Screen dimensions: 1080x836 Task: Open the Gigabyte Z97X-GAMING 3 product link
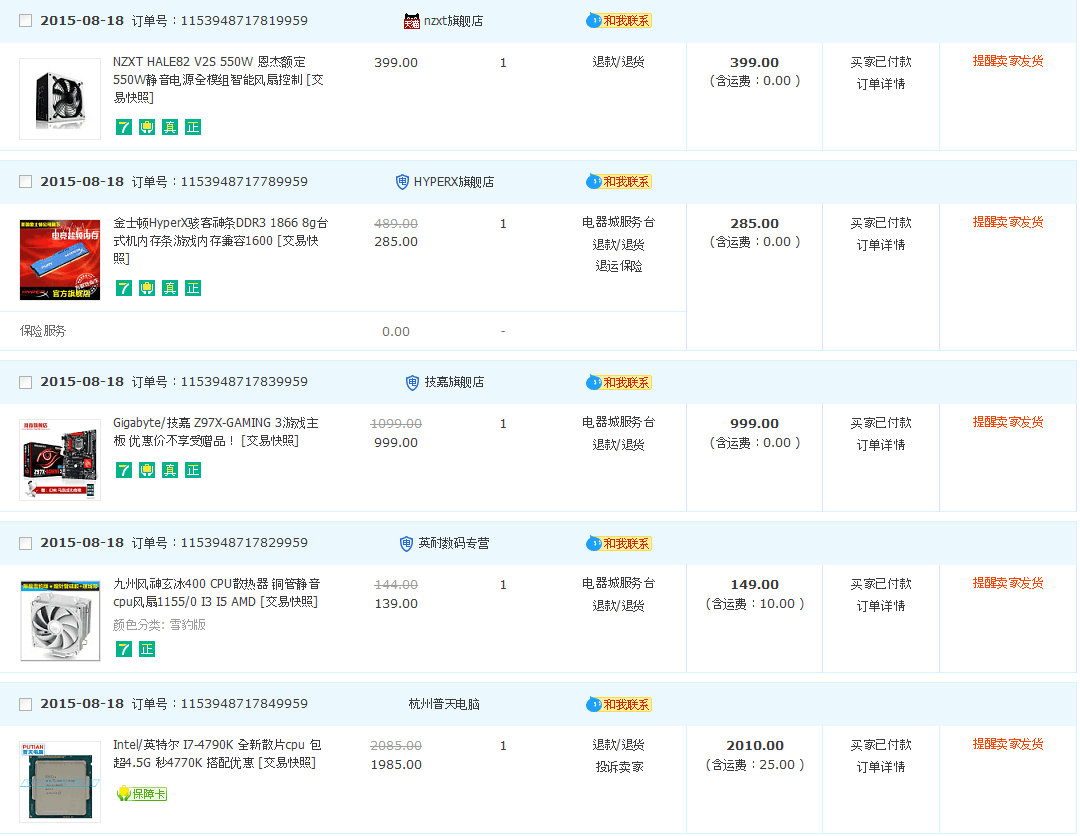216,432
